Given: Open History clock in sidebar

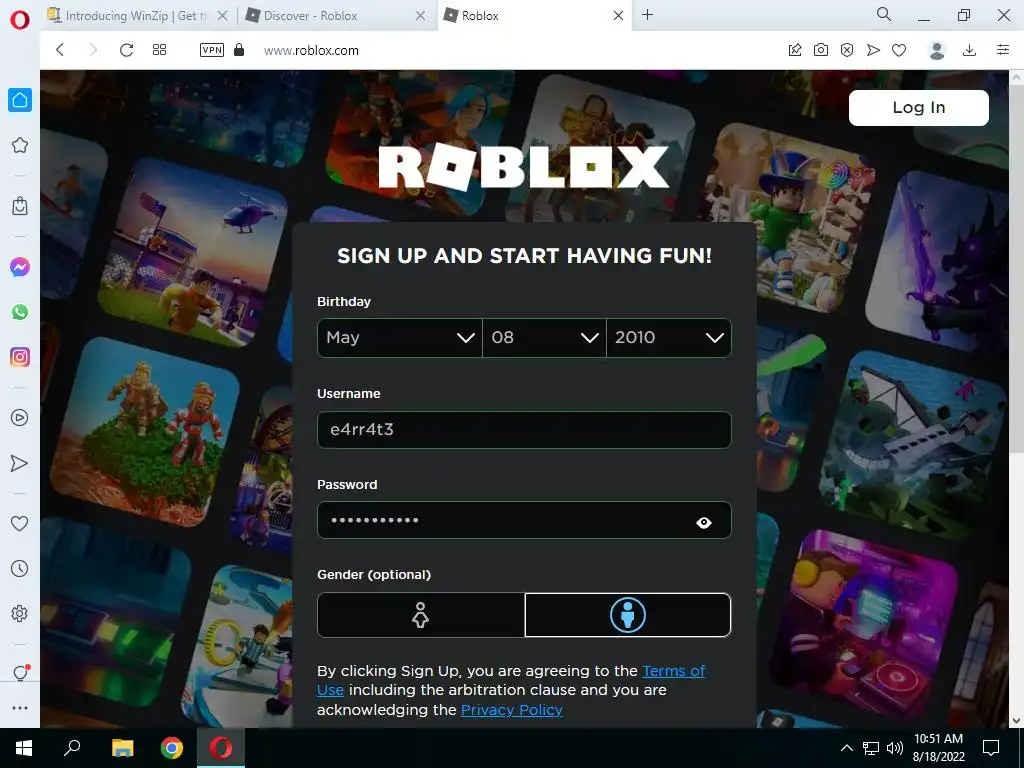Looking at the screenshot, I should click(20, 569).
